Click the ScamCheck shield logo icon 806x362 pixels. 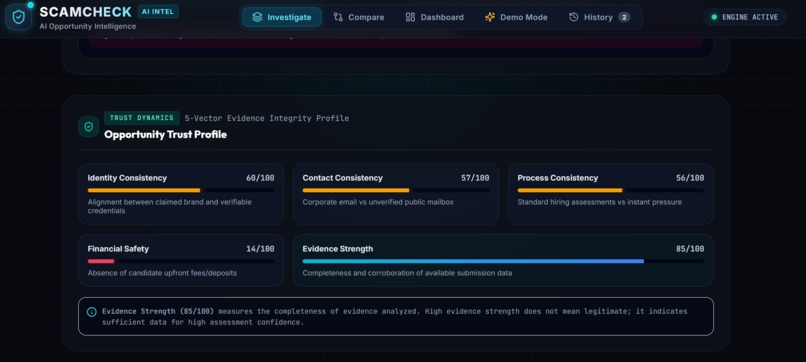[19, 17]
